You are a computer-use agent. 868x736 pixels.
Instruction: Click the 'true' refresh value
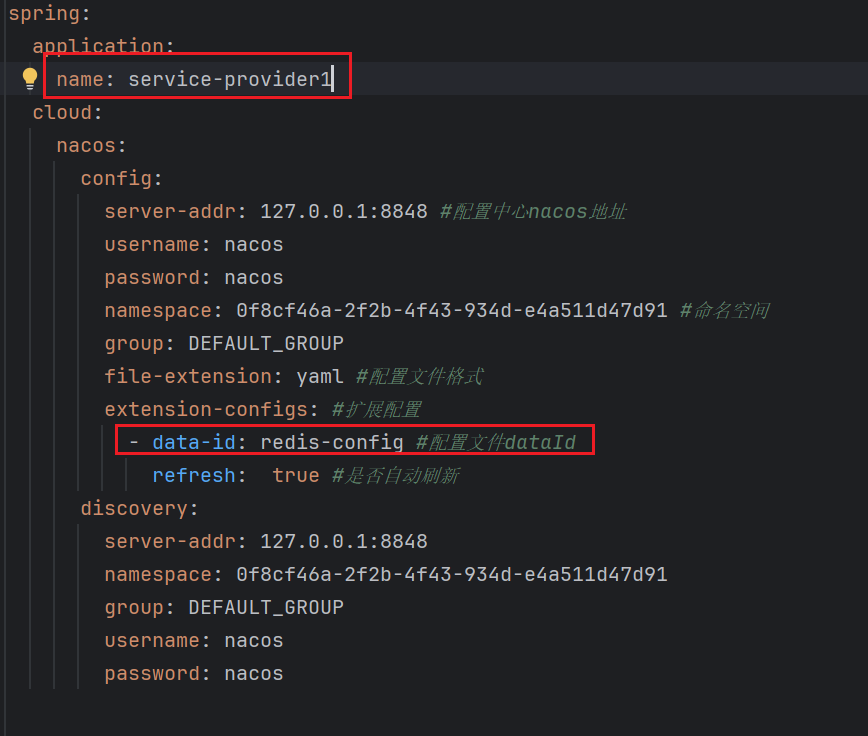[x=296, y=475]
